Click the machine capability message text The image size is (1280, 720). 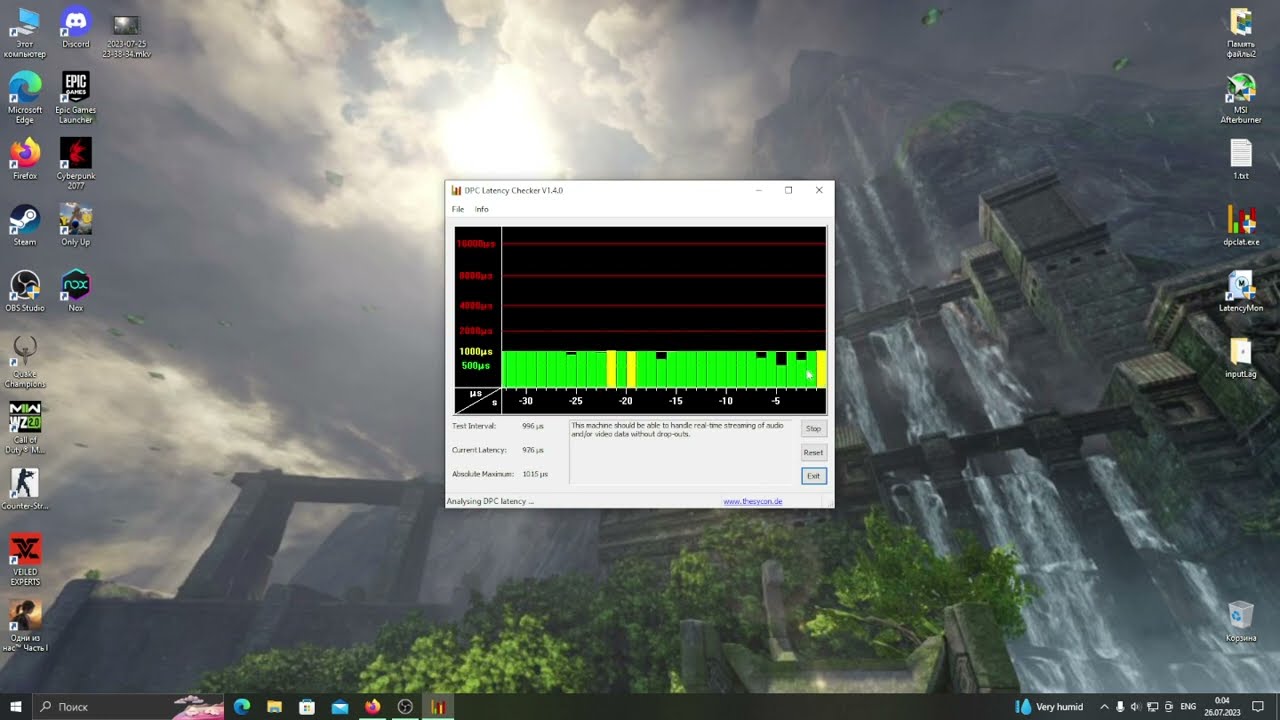[x=677, y=430]
